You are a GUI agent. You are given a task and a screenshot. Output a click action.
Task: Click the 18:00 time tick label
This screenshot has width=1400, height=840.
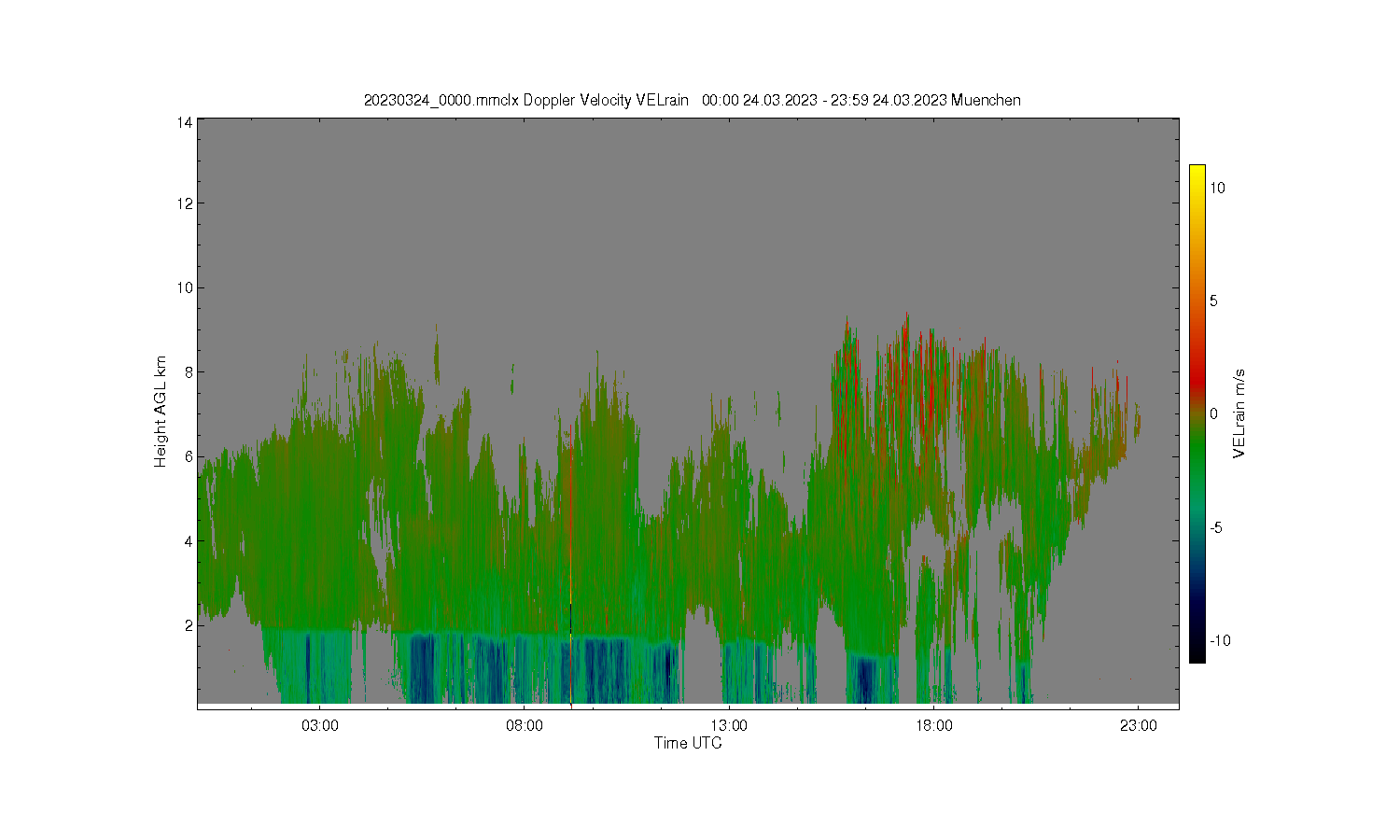click(x=933, y=725)
